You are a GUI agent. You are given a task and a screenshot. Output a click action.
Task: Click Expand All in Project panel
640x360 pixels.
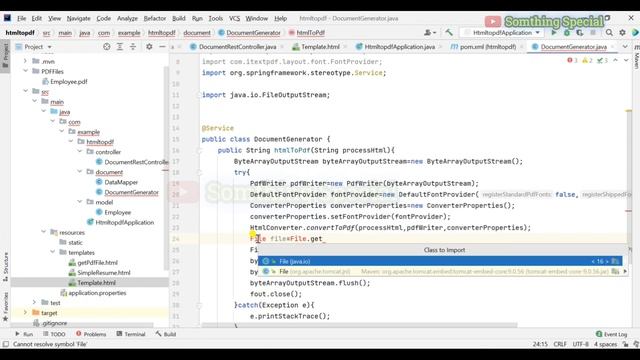[120, 47]
